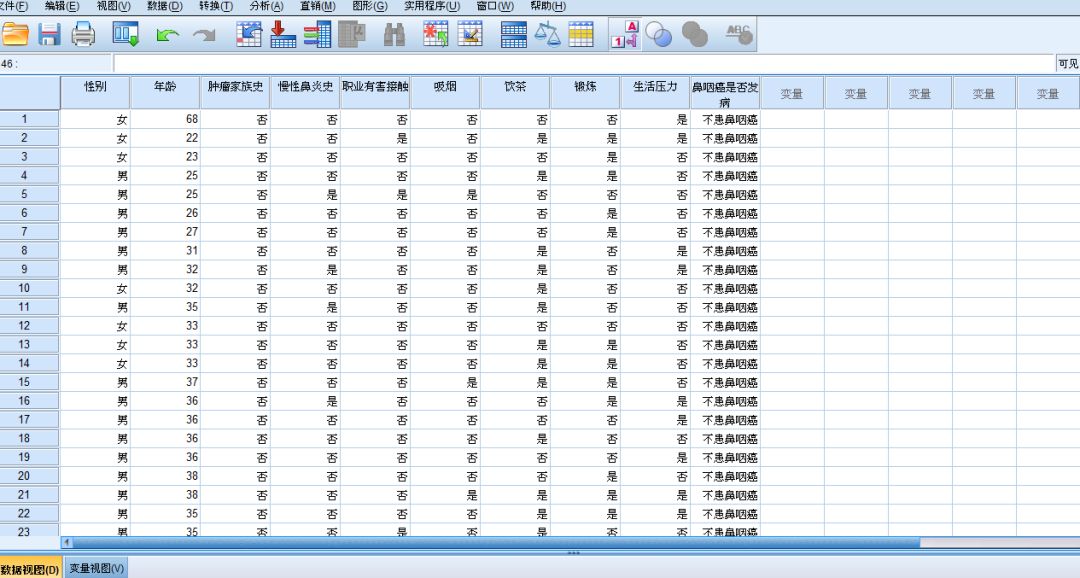Screen dimensions: 1080x578
Task: Undo the last action, green arrow
Action: click(167, 34)
